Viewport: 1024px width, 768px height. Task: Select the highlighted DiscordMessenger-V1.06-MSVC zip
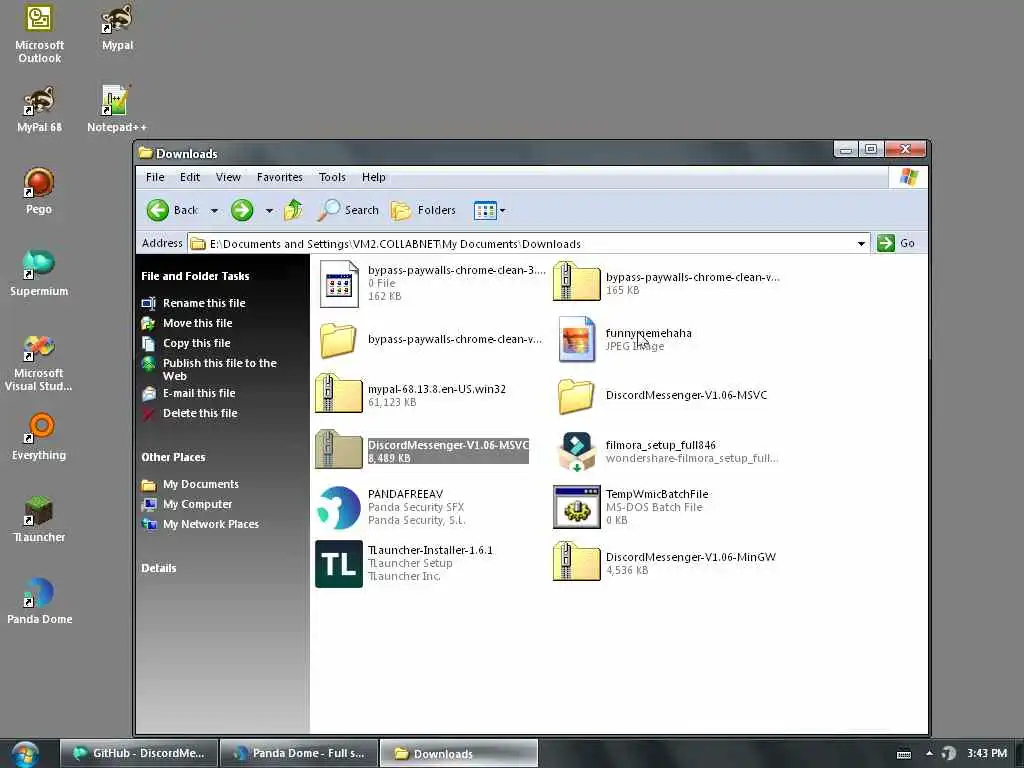422,451
